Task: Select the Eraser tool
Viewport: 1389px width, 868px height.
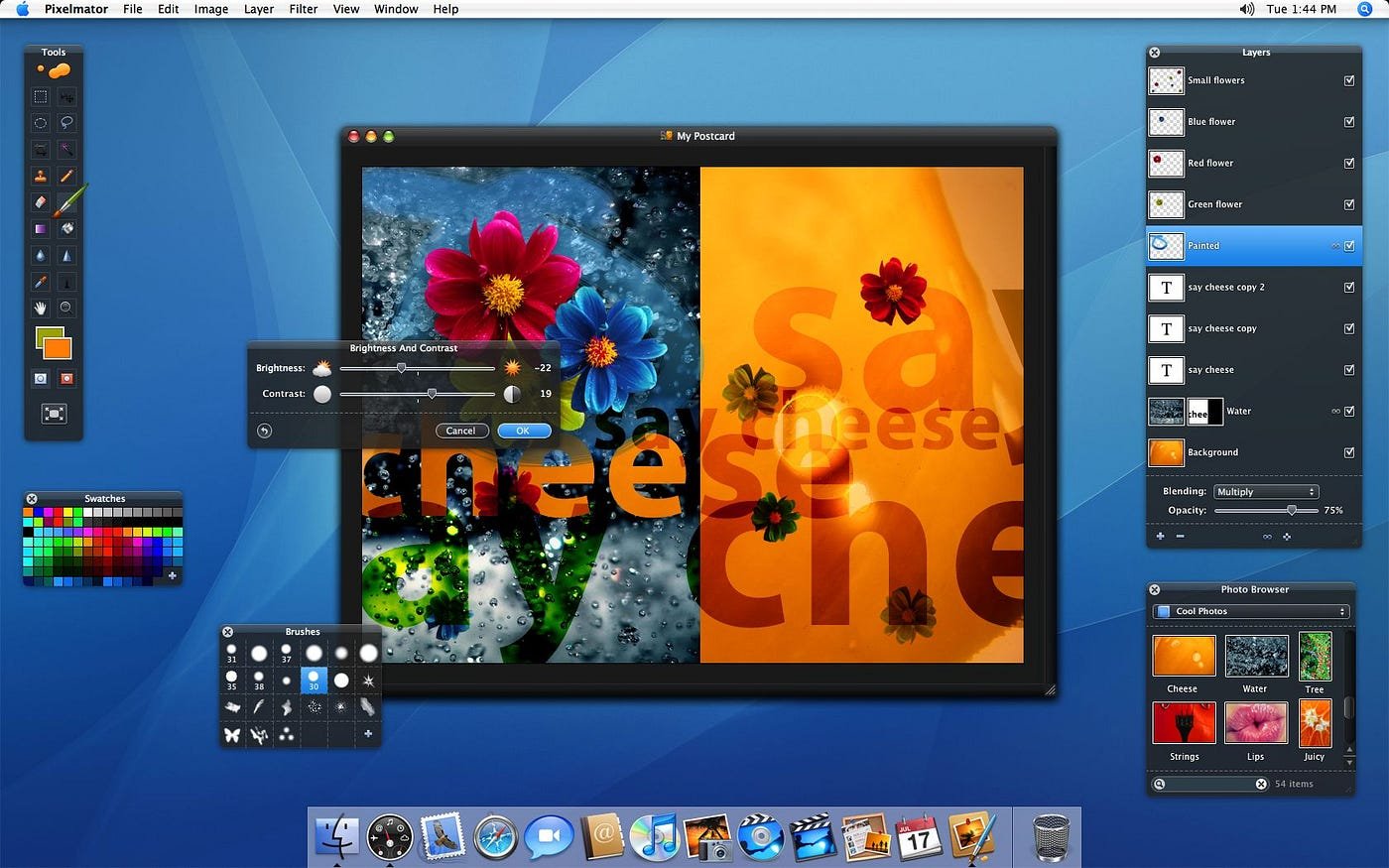Action: 40,202
